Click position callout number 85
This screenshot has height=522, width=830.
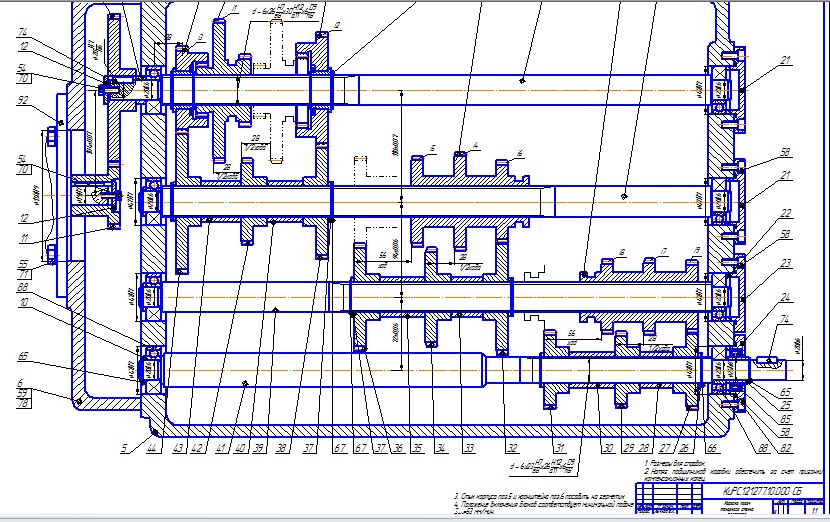[786, 419]
